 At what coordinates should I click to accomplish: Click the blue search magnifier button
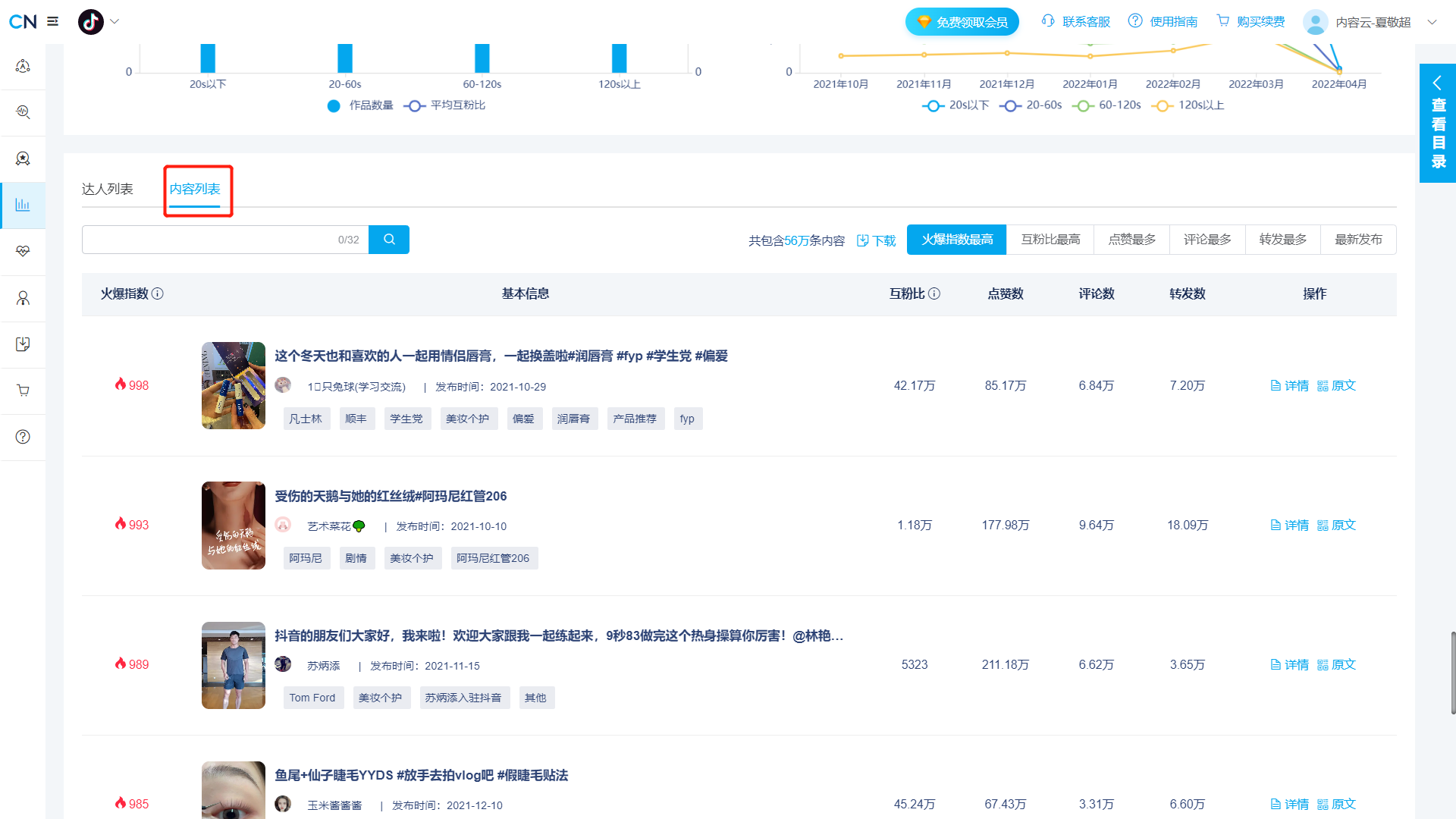(389, 240)
